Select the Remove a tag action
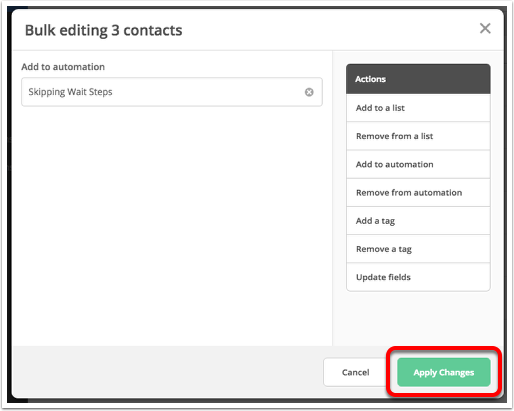 tap(418, 249)
